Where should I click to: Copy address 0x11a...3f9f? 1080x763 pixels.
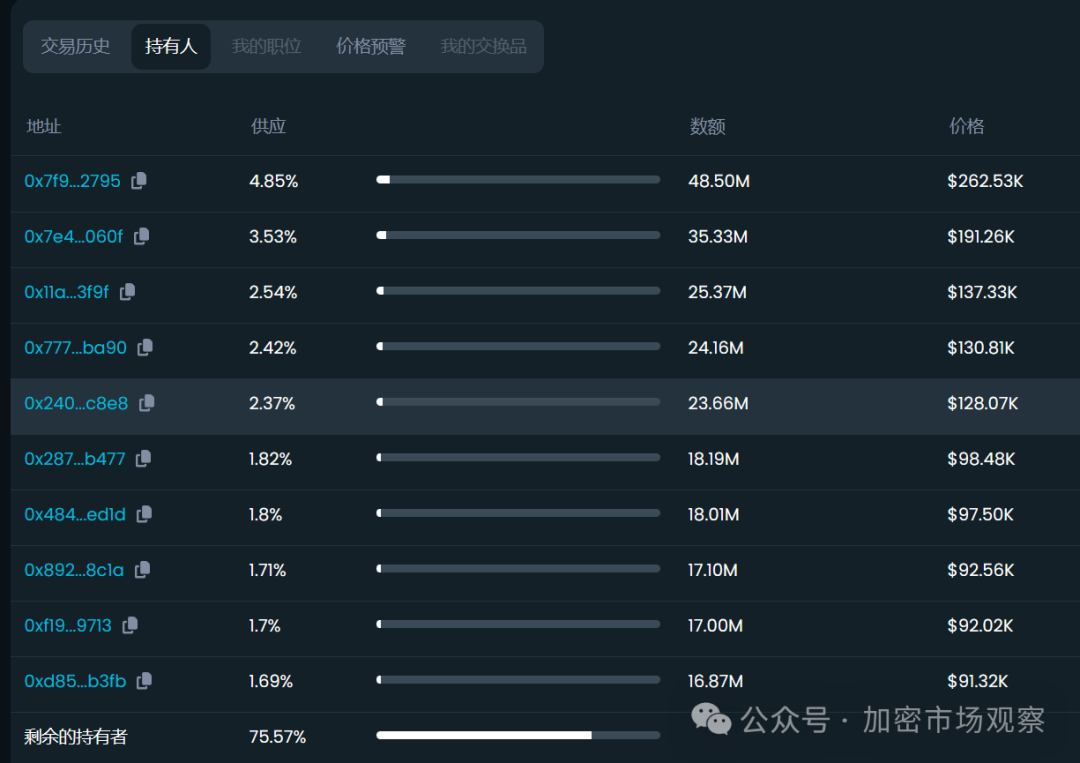(127, 292)
